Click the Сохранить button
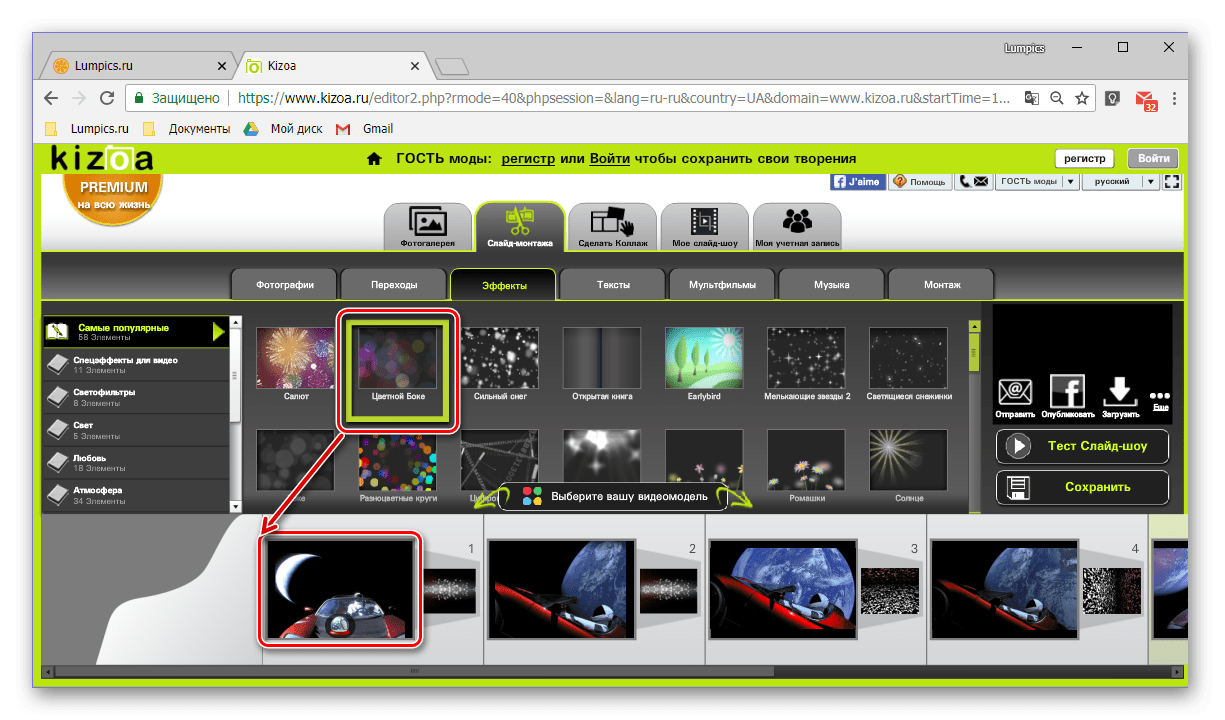1225x720 pixels. [1082, 487]
